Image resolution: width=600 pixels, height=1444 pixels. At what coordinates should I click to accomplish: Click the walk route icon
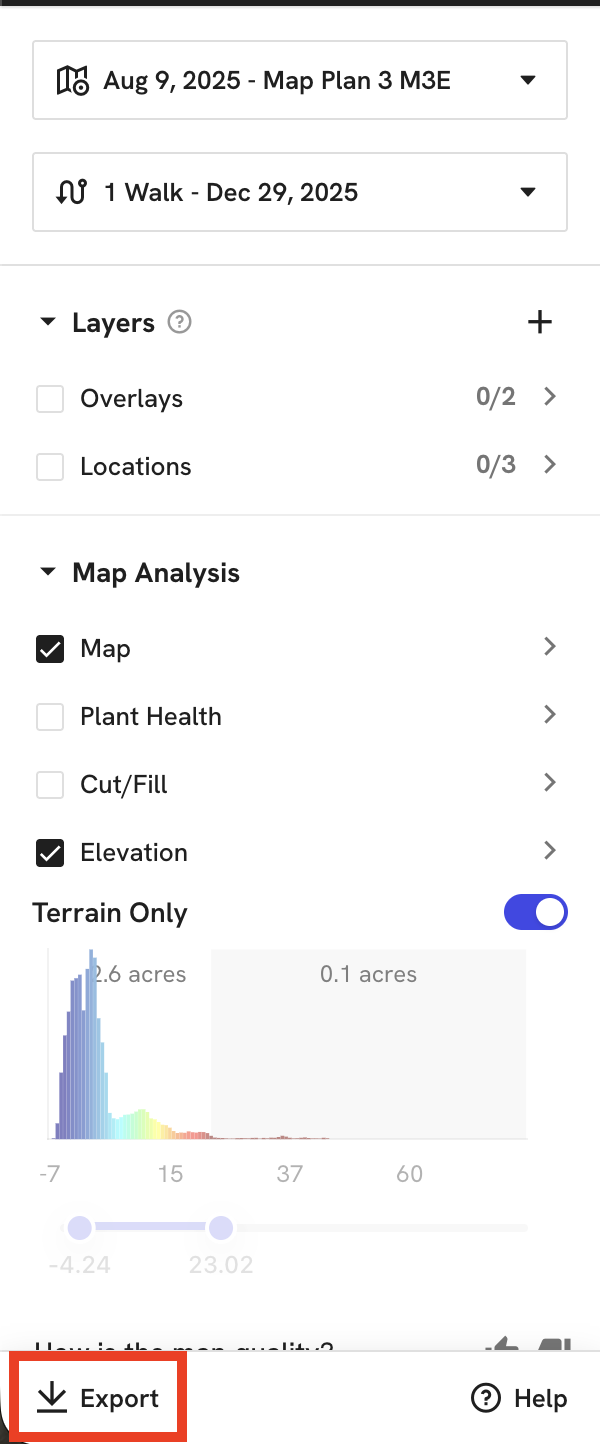[72, 192]
